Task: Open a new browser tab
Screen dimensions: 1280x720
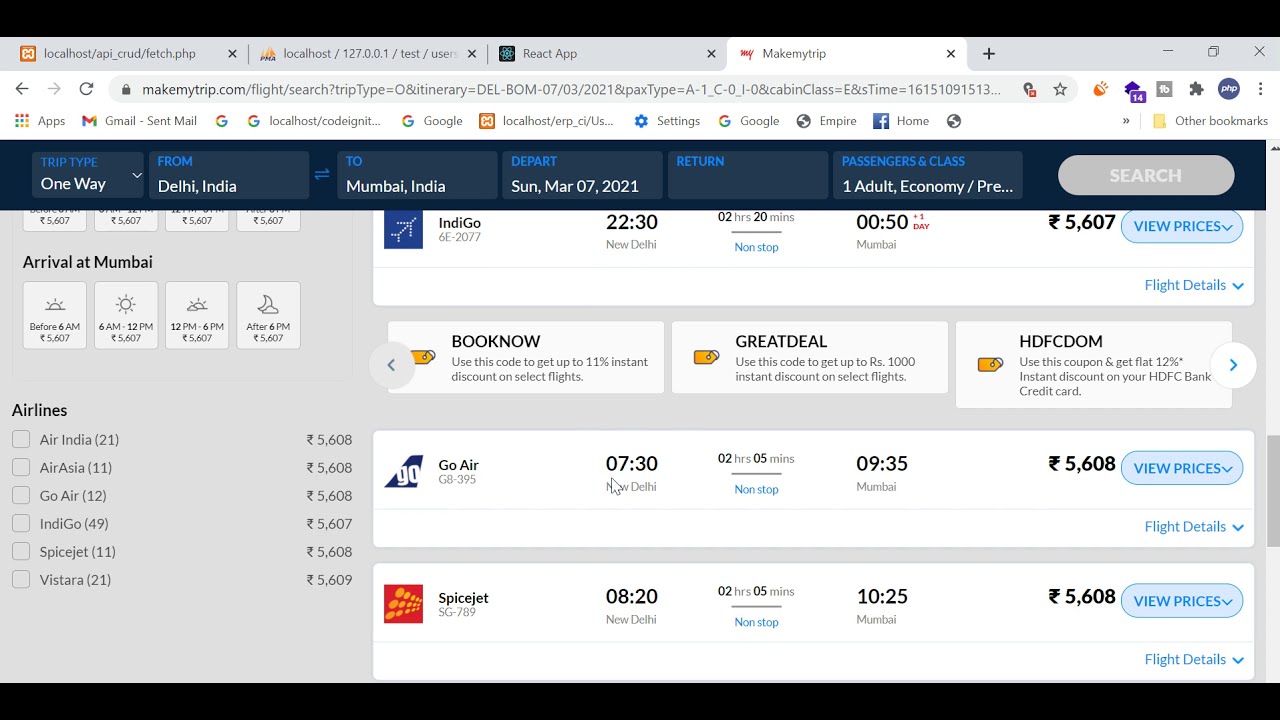Action: click(989, 54)
